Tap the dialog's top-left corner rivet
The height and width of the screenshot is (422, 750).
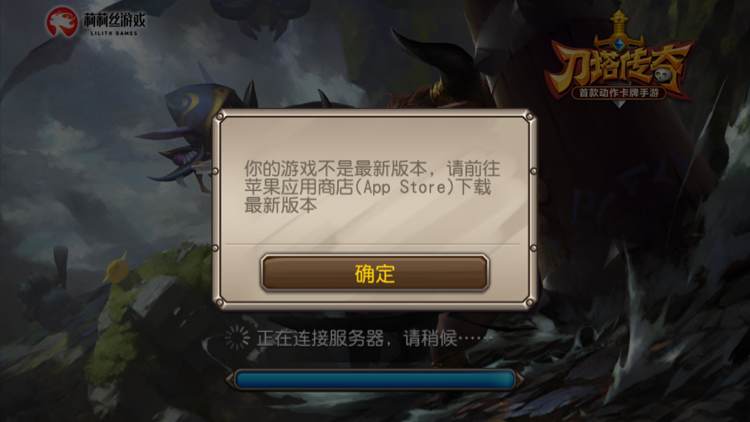click(x=220, y=116)
